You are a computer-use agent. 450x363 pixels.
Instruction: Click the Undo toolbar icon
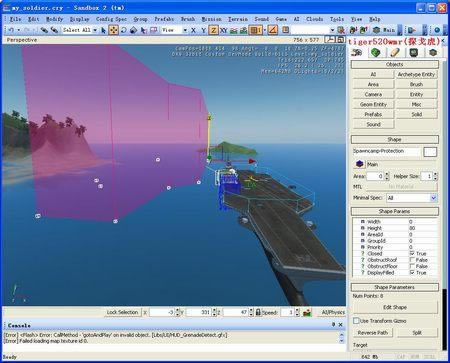click(11, 30)
